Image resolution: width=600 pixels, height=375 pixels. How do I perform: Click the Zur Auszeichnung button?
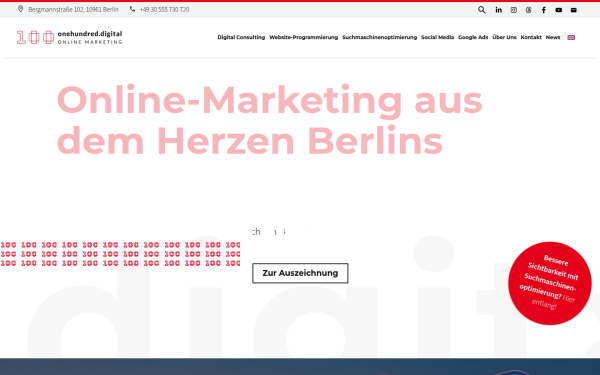[x=300, y=273]
